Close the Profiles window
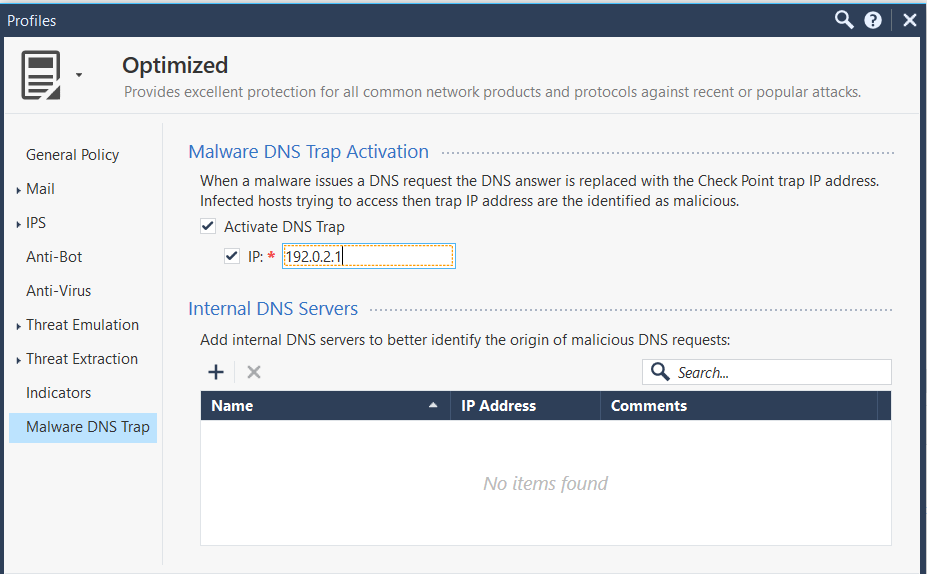Screen dimensions: 927x574 (x=909, y=19)
